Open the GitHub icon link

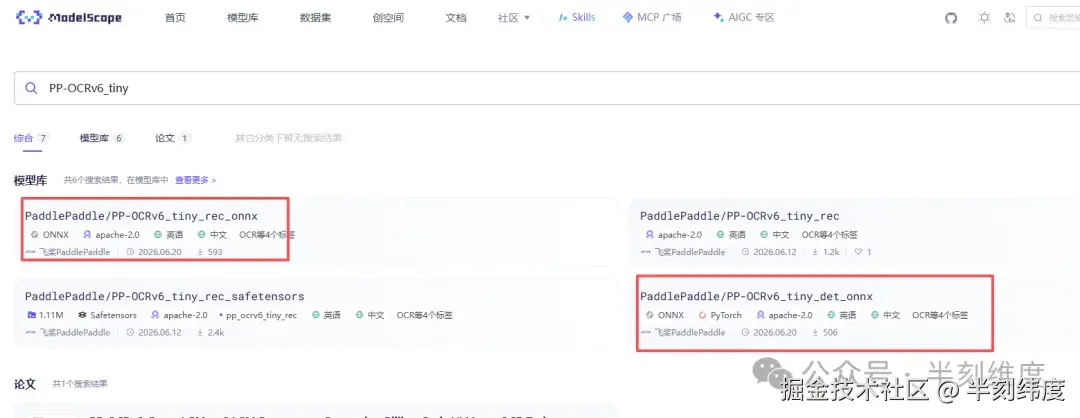[951, 18]
